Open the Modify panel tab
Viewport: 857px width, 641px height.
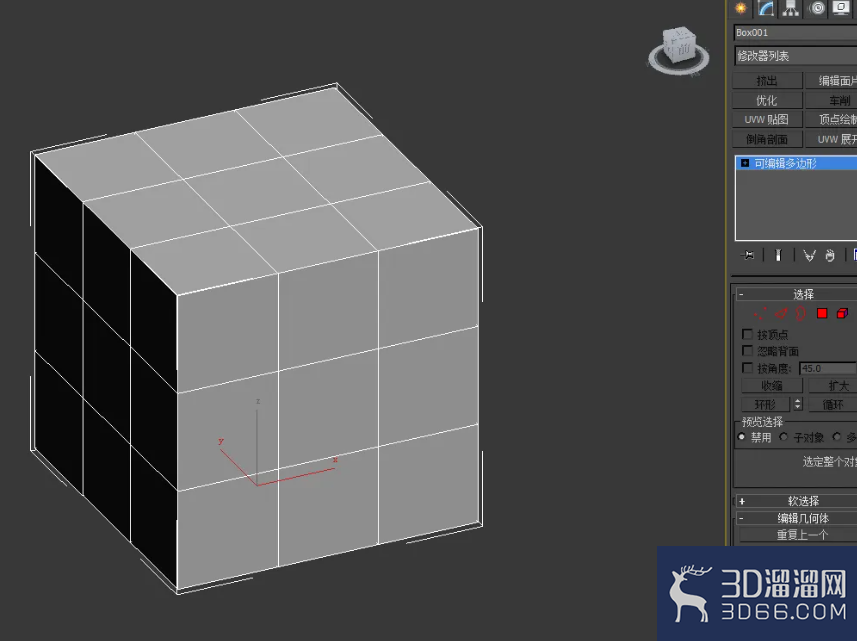point(766,8)
